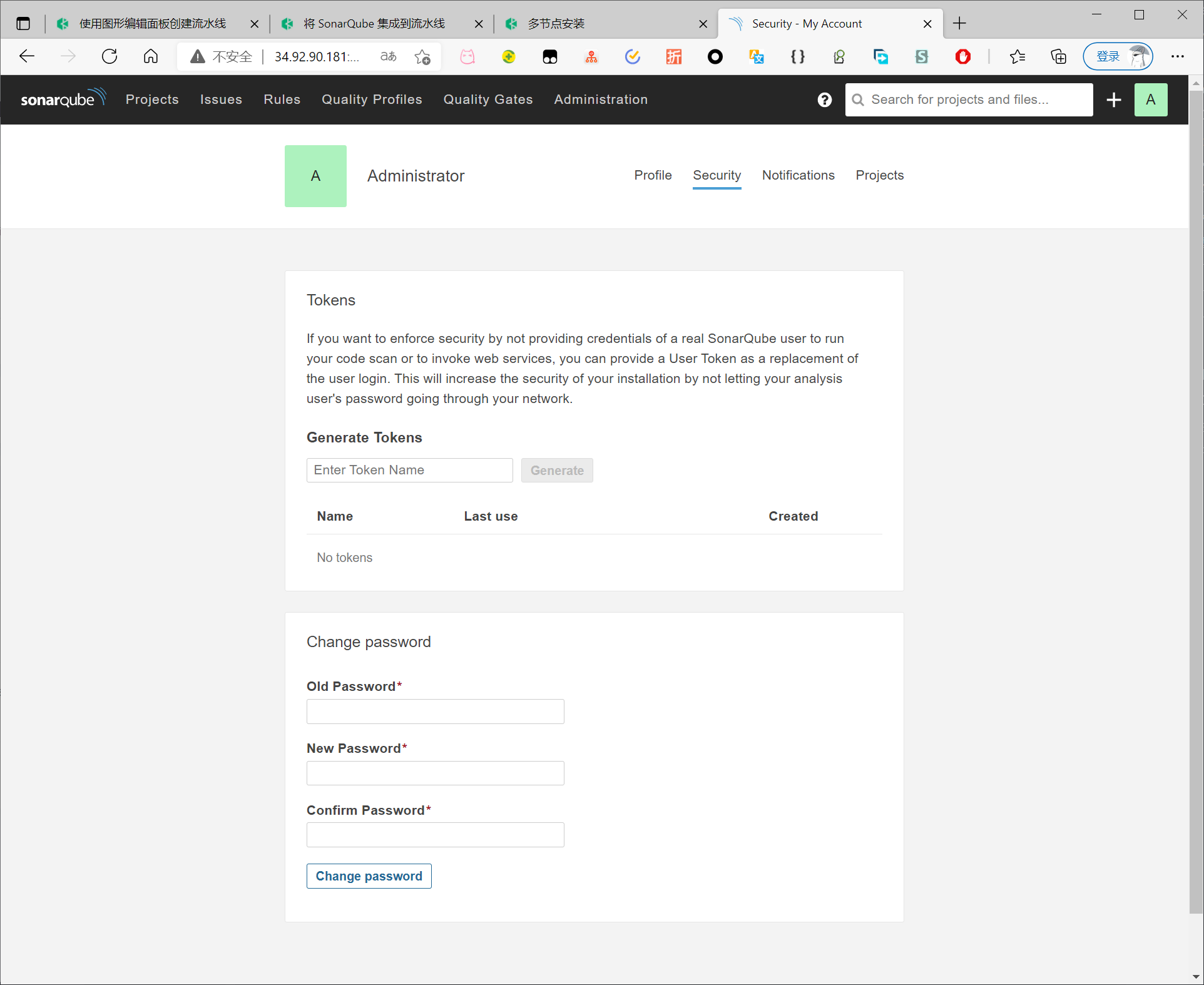Viewport: 1204px width, 985px height.
Task: Add page to favorites star icon
Action: tap(422, 57)
